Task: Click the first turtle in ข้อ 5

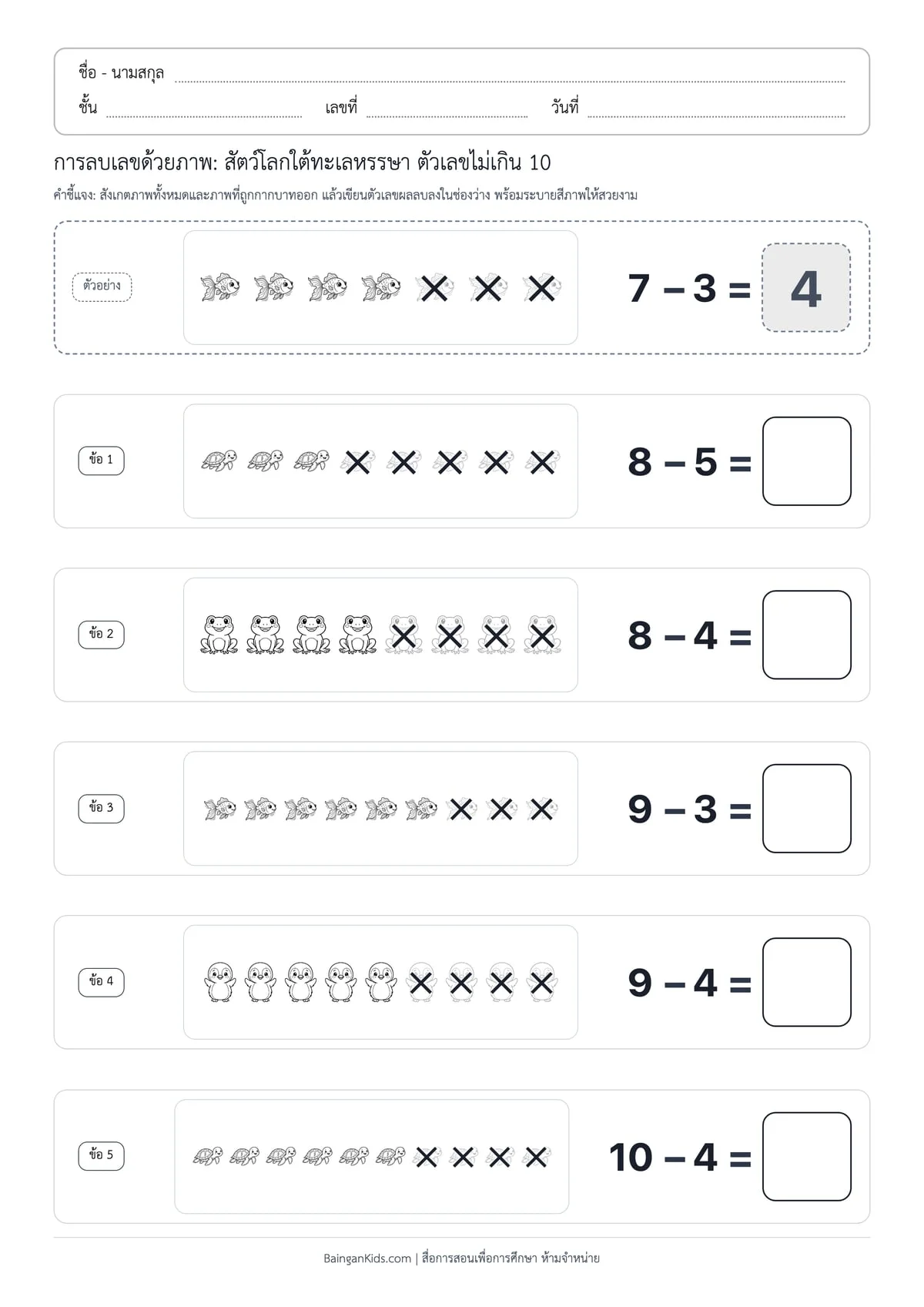Action: coord(207,1156)
